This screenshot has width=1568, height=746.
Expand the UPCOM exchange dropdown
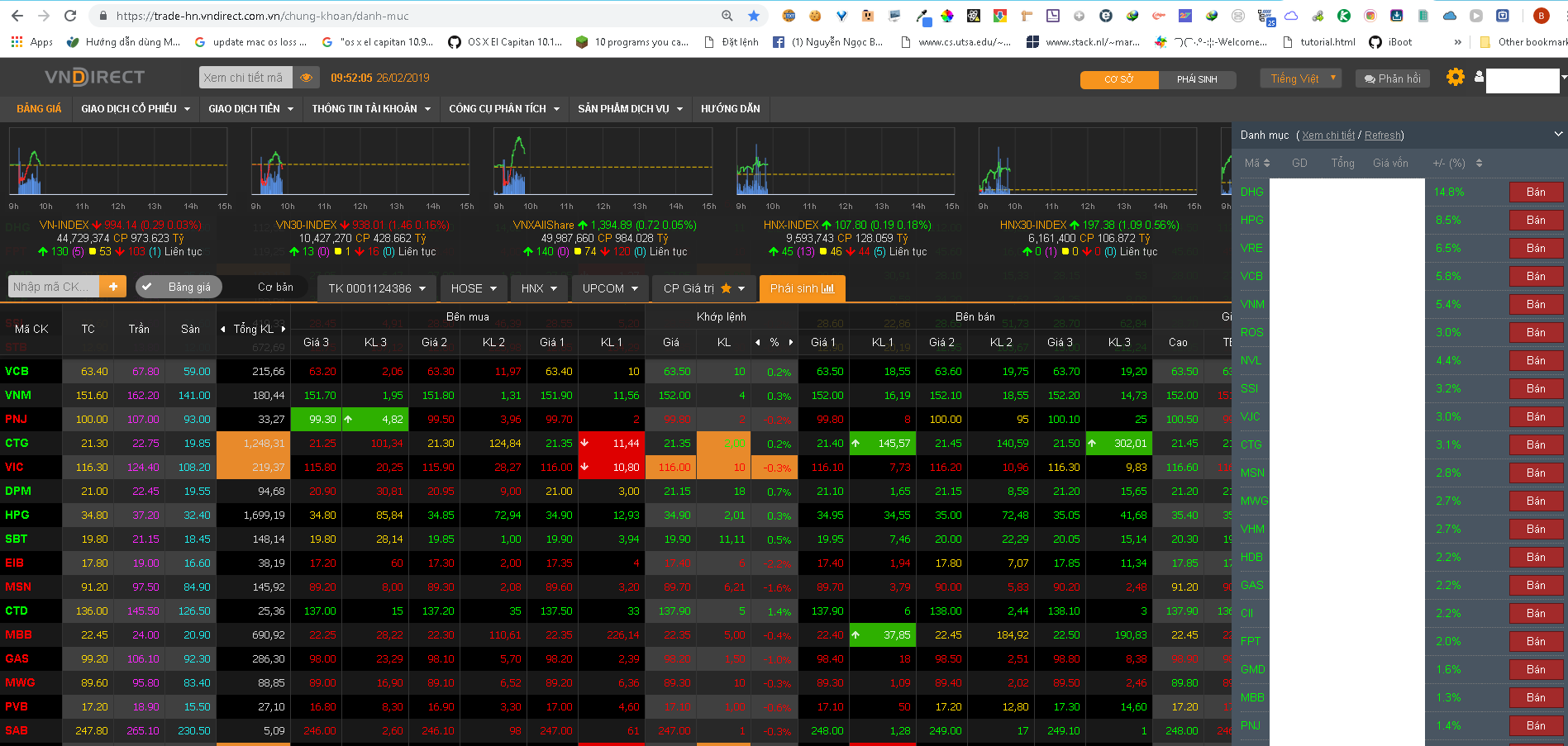610,288
